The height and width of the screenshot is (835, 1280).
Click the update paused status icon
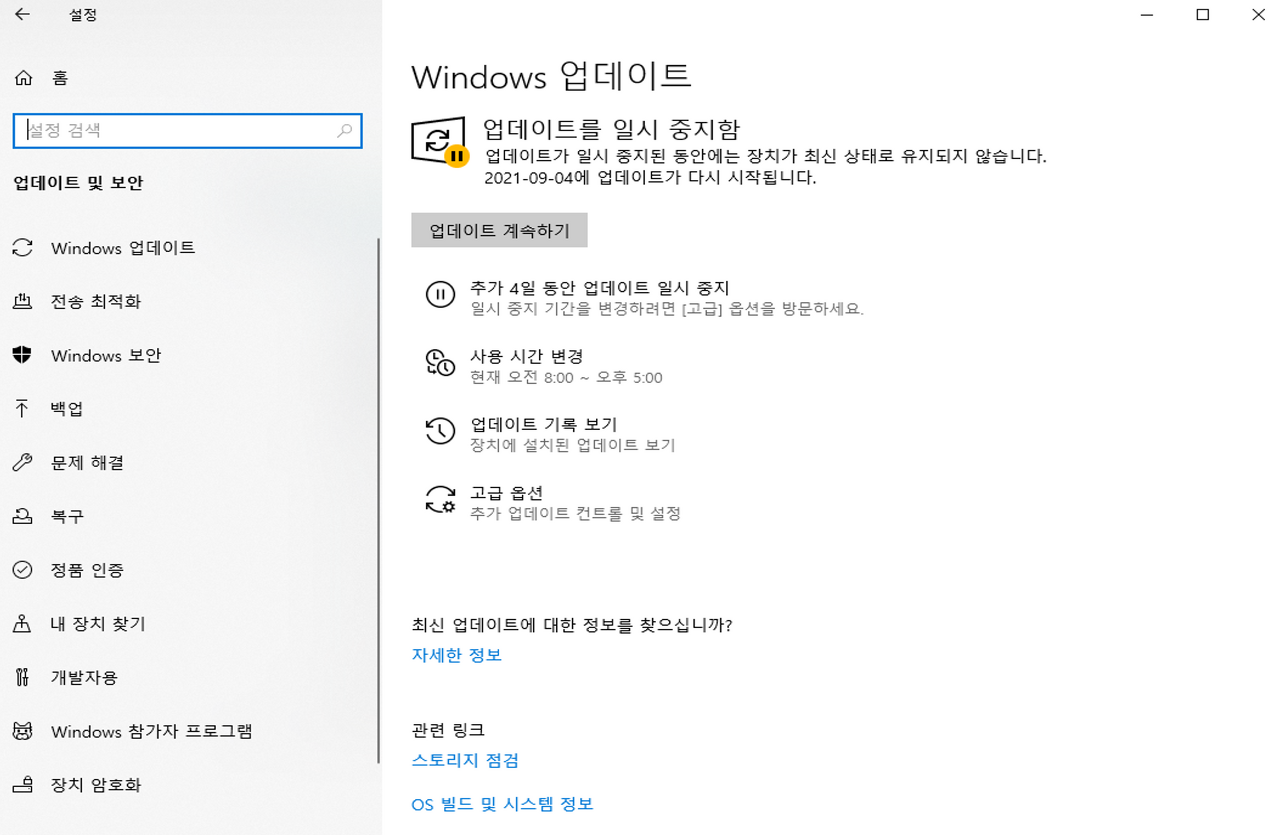coord(440,142)
